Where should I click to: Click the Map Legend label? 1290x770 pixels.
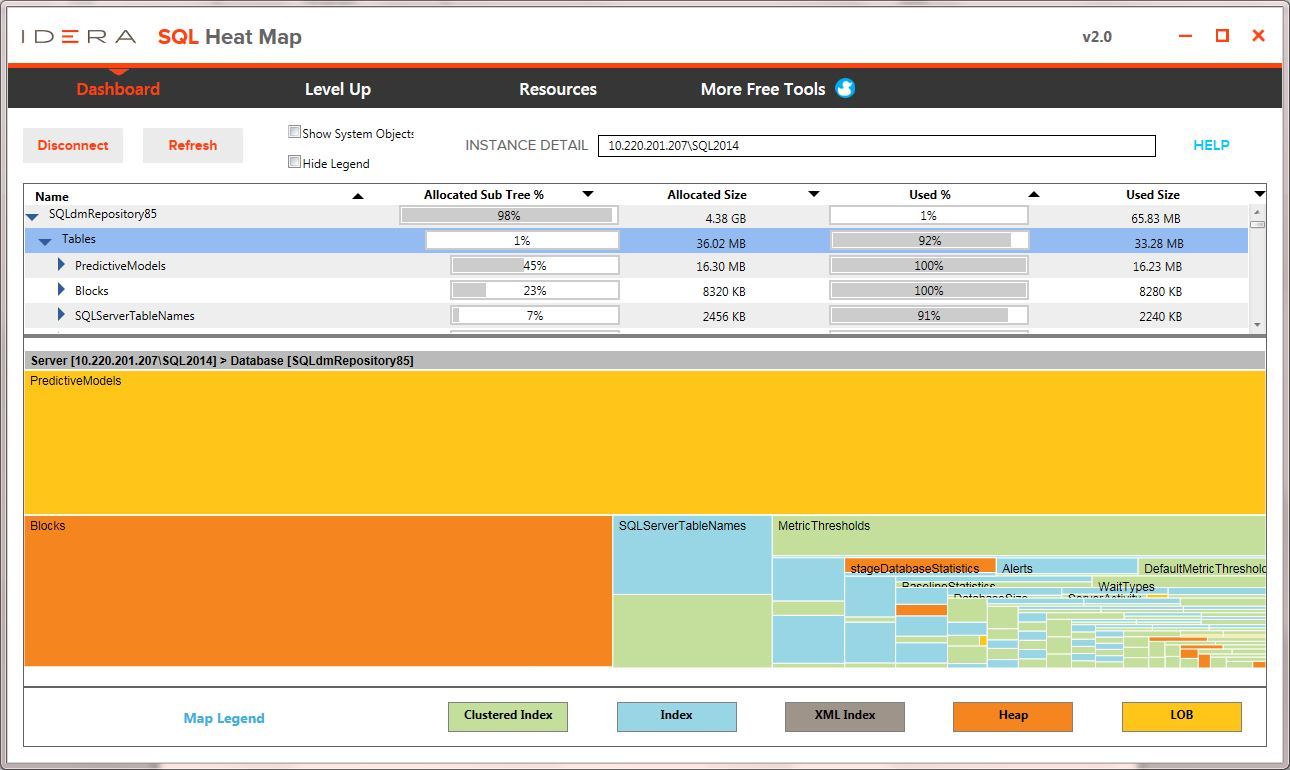[x=224, y=718]
